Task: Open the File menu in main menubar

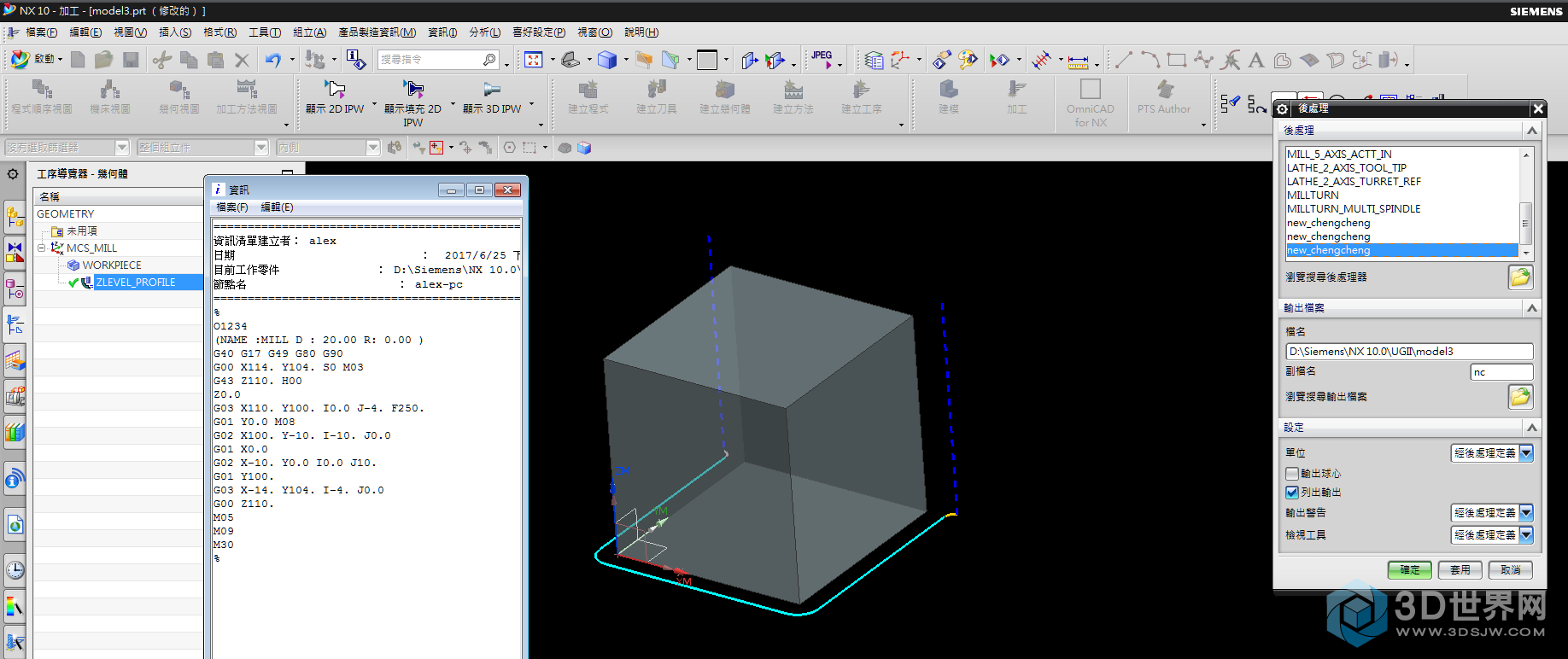Action: pos(42,32)
